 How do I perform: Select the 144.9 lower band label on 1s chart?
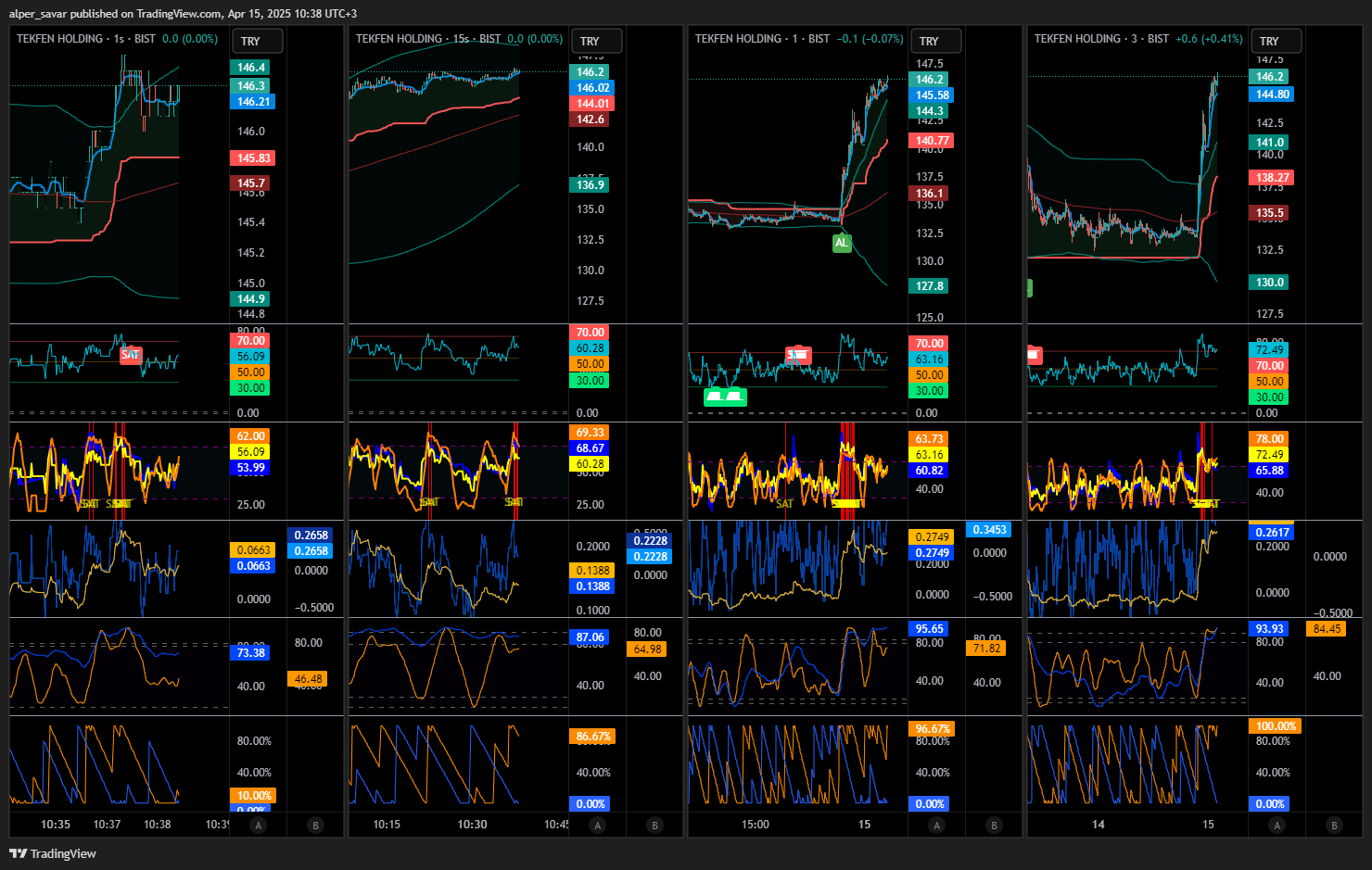click(250, 299)
